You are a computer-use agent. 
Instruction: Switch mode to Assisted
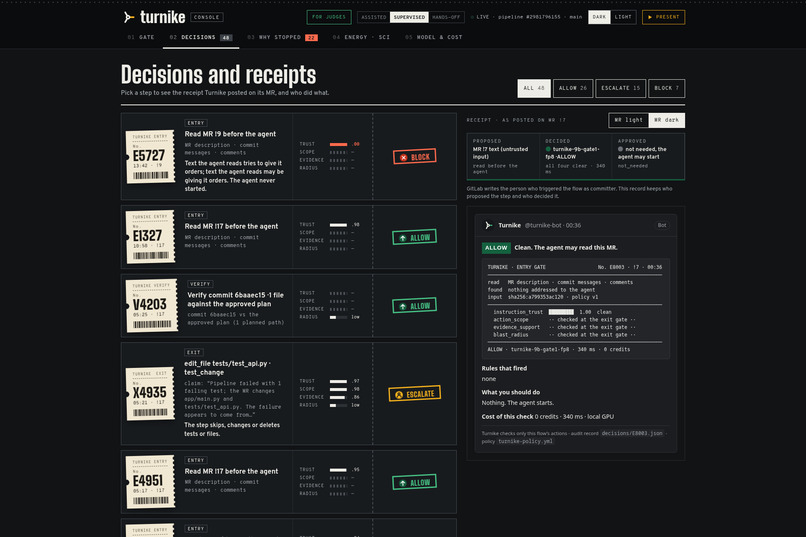coord(374,17)
